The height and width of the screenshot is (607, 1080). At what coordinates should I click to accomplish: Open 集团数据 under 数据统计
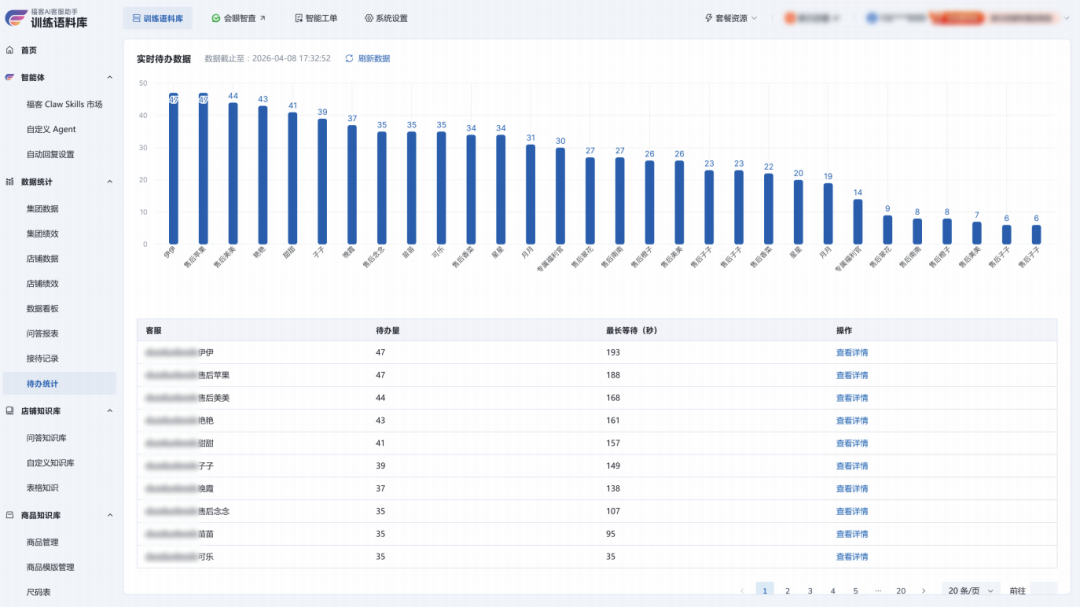[42, 209]
